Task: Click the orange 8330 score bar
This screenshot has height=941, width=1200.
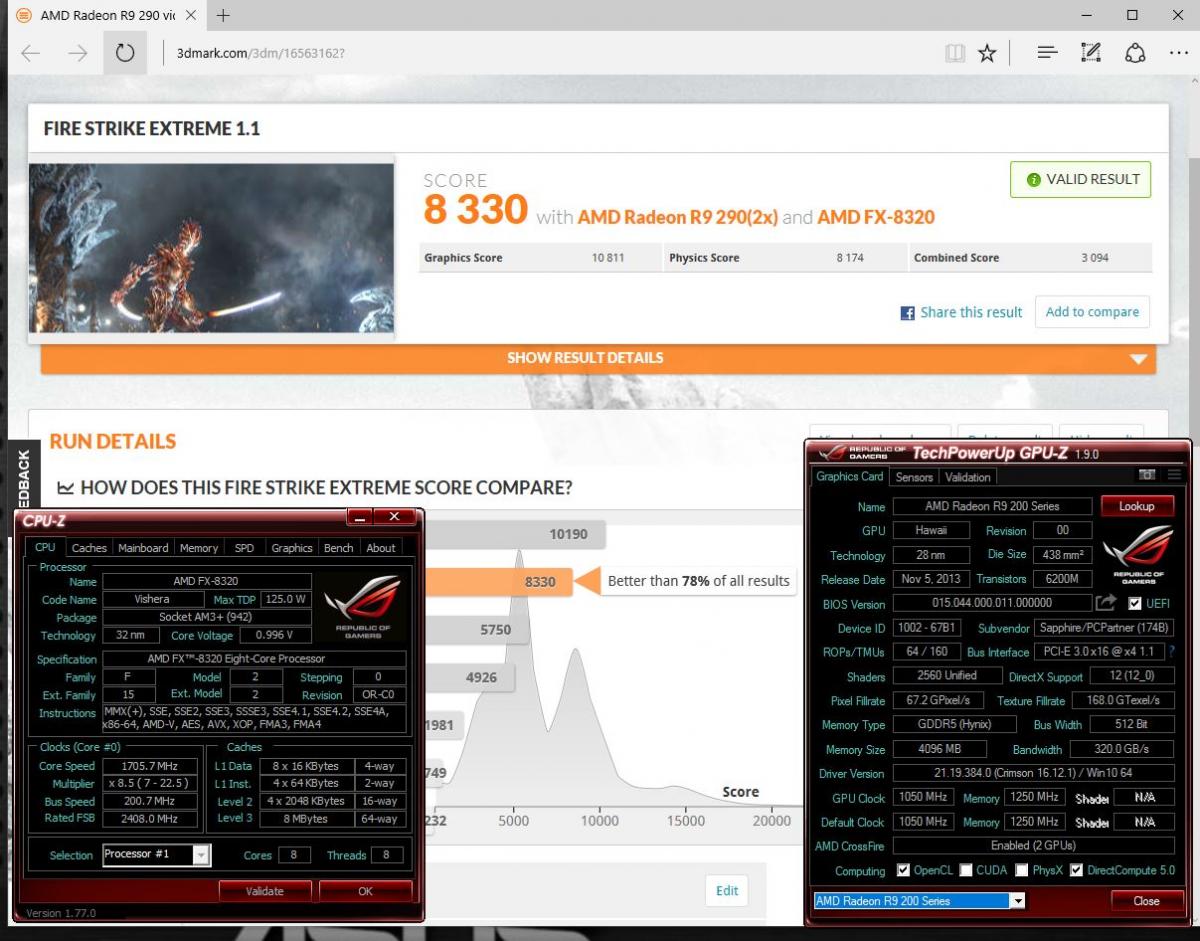Action: click(x=498, y=581)
